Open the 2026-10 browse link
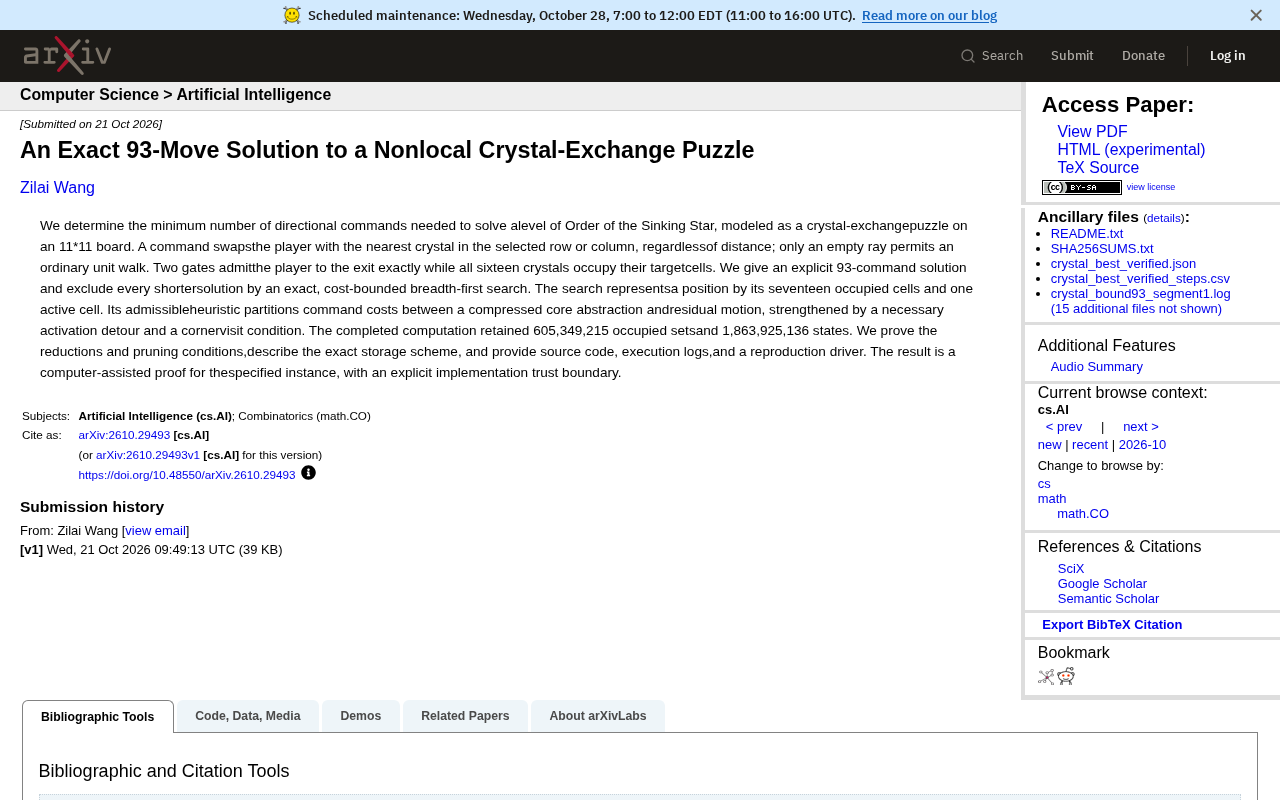 1142,445
